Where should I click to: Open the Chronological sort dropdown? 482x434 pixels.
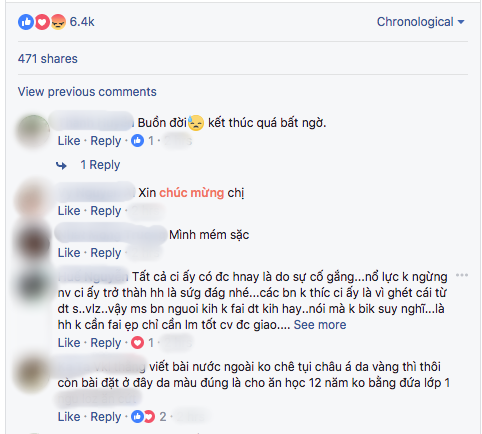(420, 22)
